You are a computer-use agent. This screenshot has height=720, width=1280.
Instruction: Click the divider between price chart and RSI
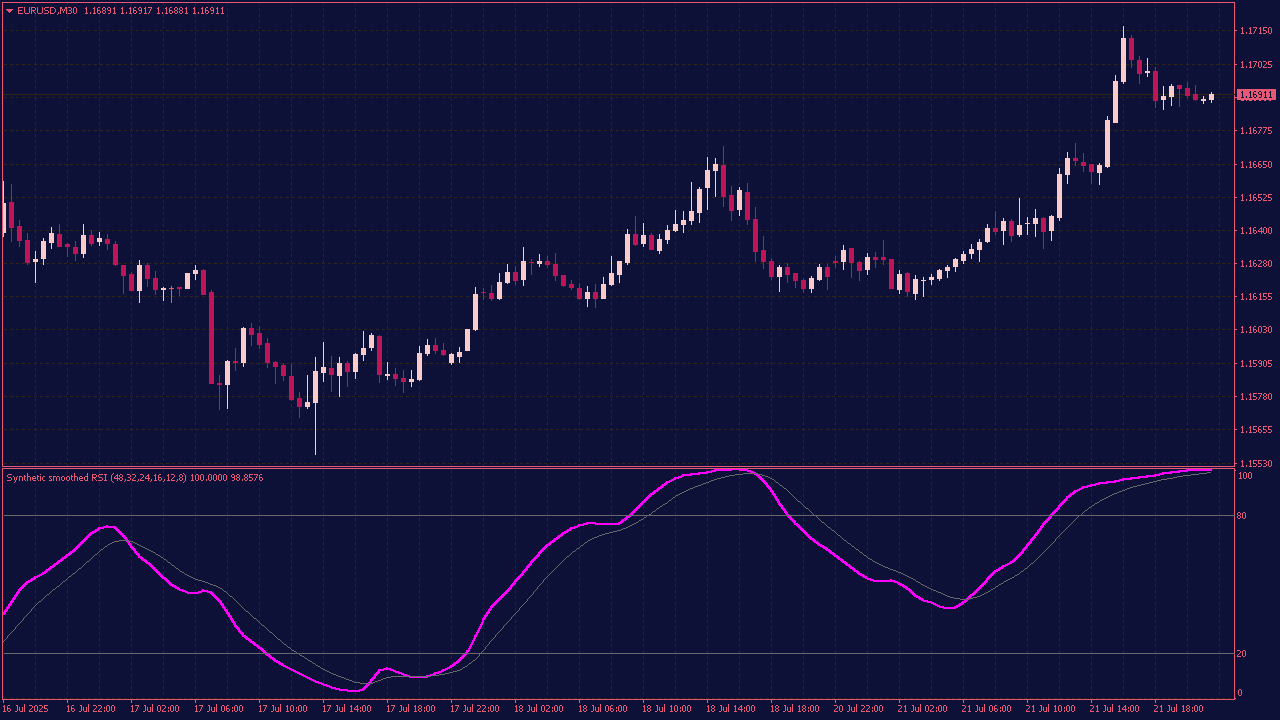click(620, 467)
